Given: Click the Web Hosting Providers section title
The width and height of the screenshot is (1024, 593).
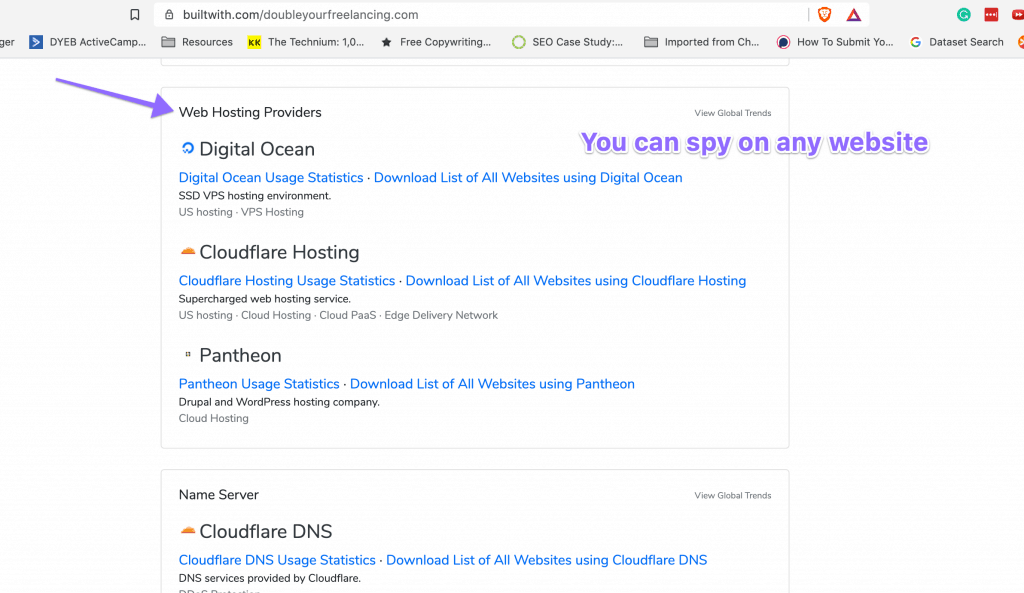Looking at the screenshot, I should pyautogui.click(x=250, y=112).
